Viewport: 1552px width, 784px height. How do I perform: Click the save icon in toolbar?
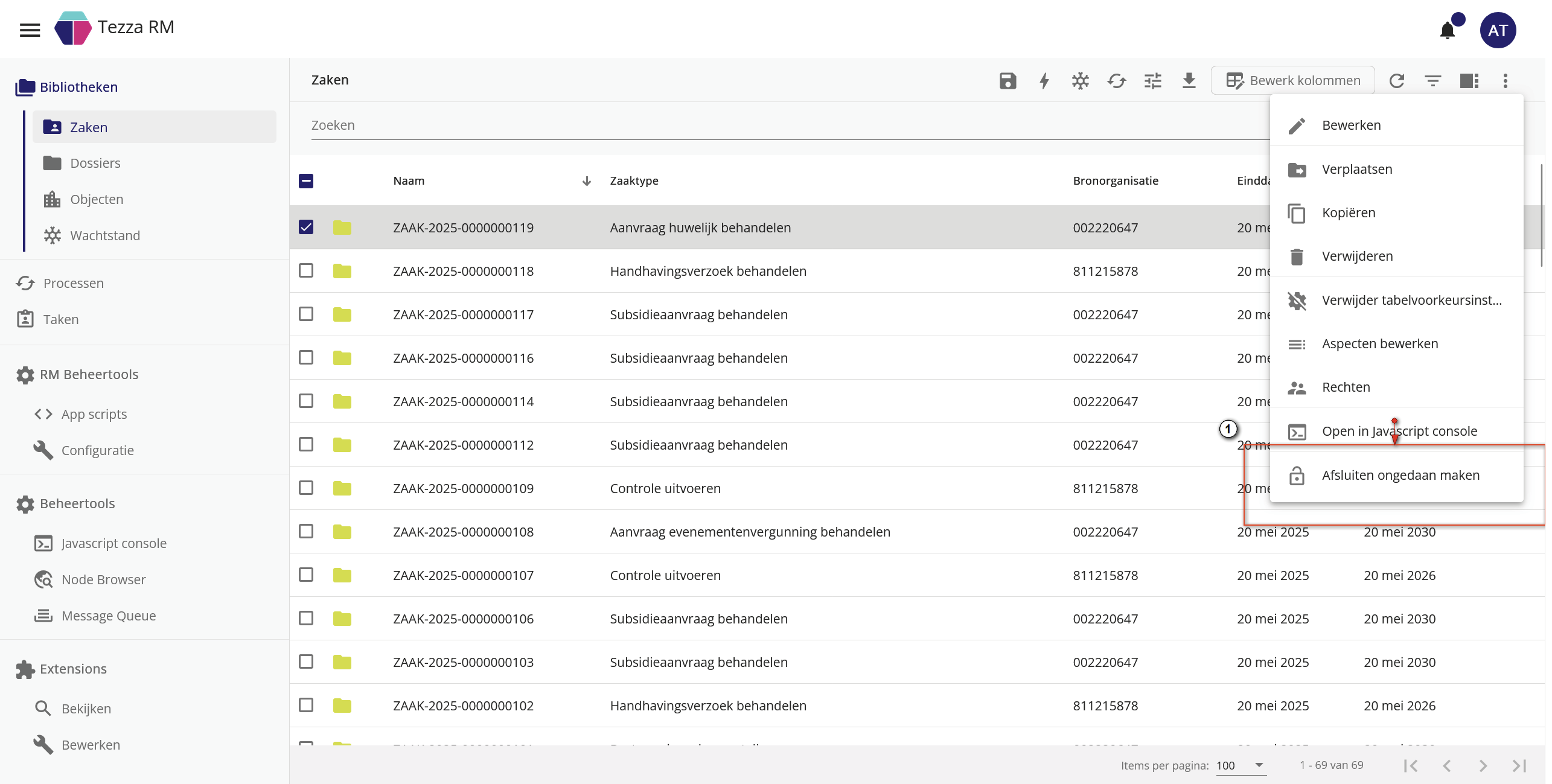pos(1008,80)
